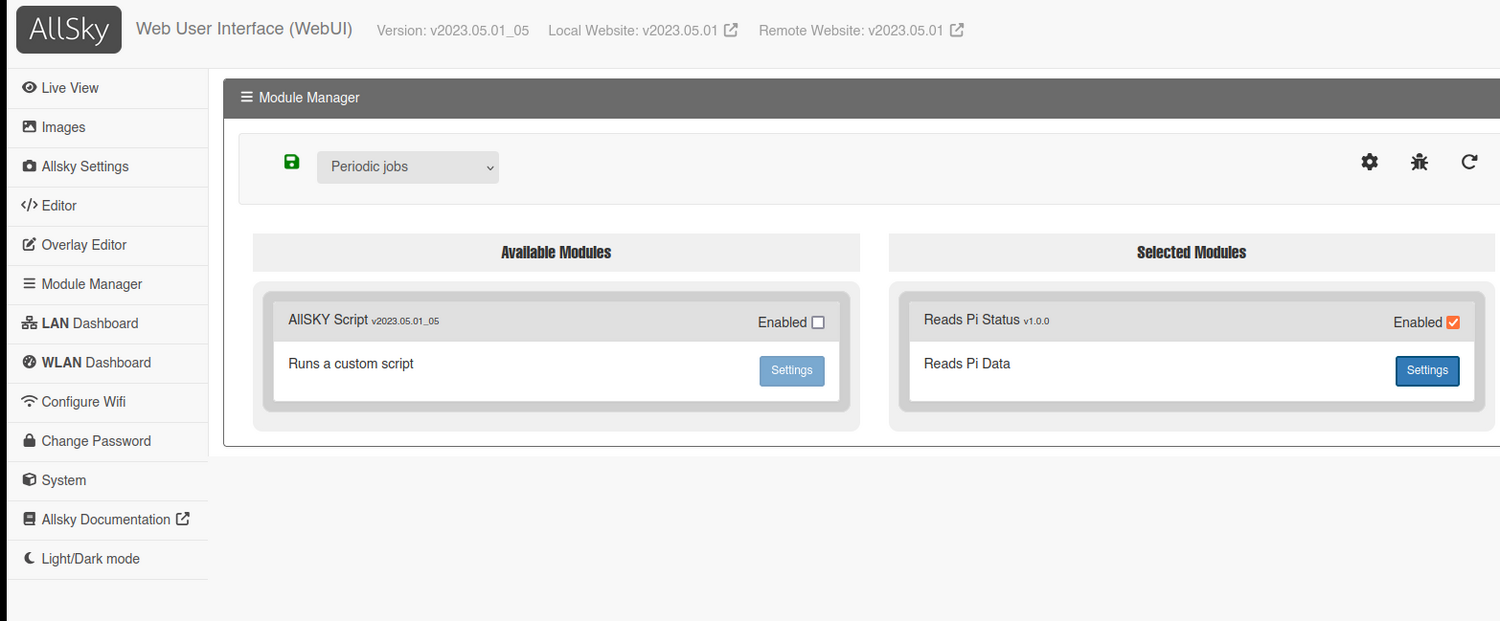Click 'Reads Pi Data' description

967,363
